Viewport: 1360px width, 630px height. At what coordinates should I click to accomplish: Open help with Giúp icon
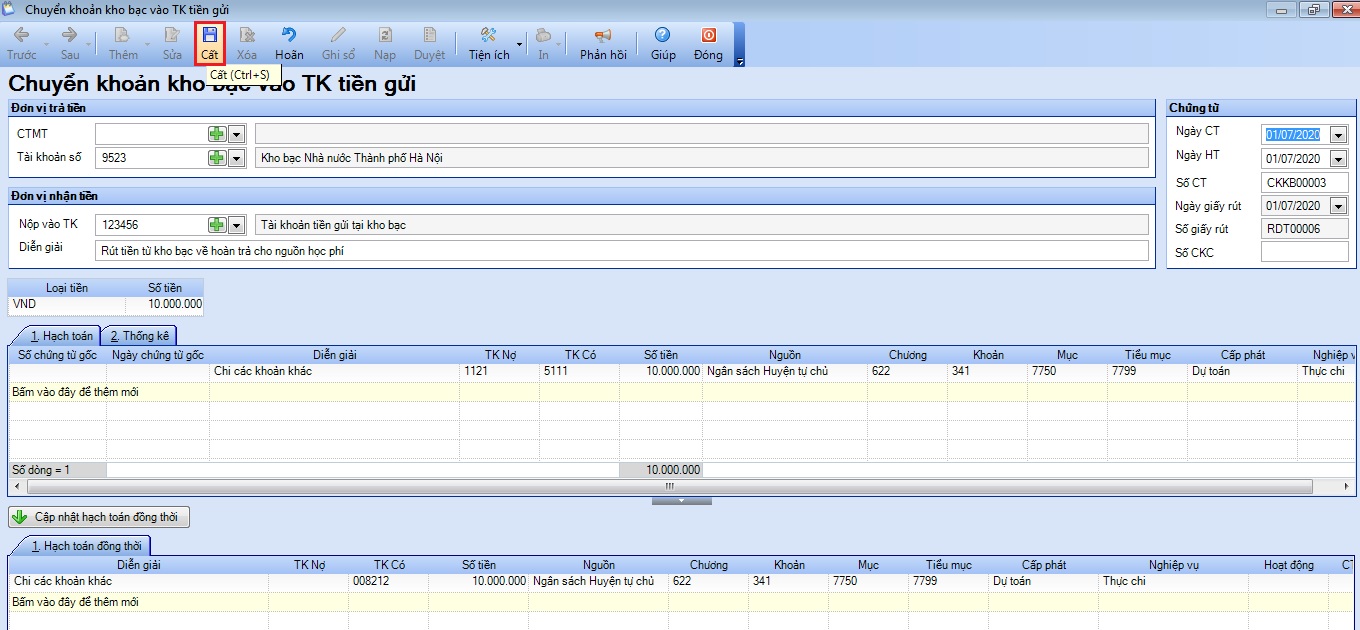(663, 44)
